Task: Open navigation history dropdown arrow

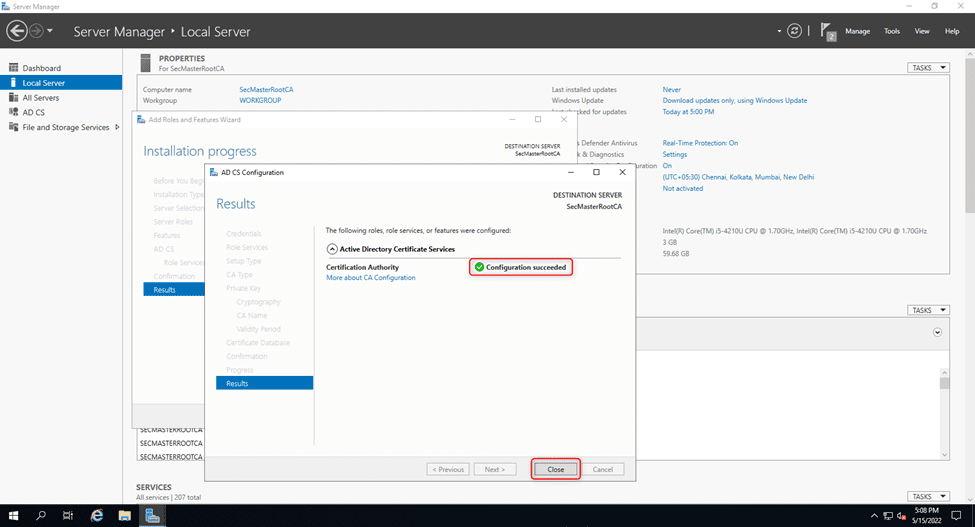Action: 50,30
